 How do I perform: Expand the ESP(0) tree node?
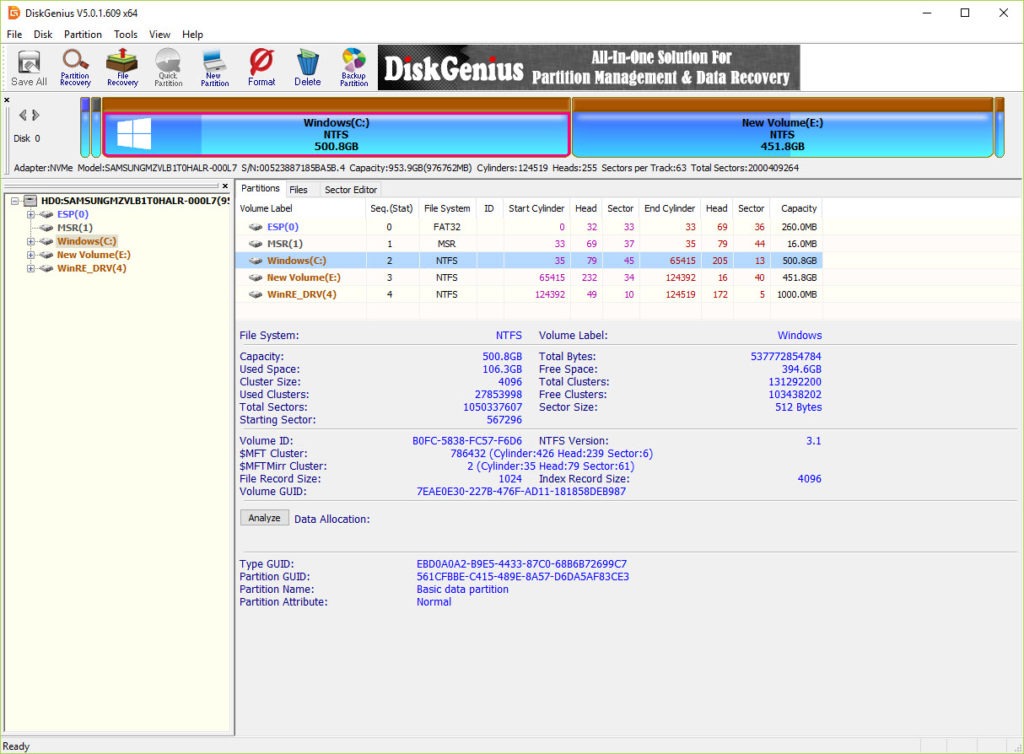30,215
